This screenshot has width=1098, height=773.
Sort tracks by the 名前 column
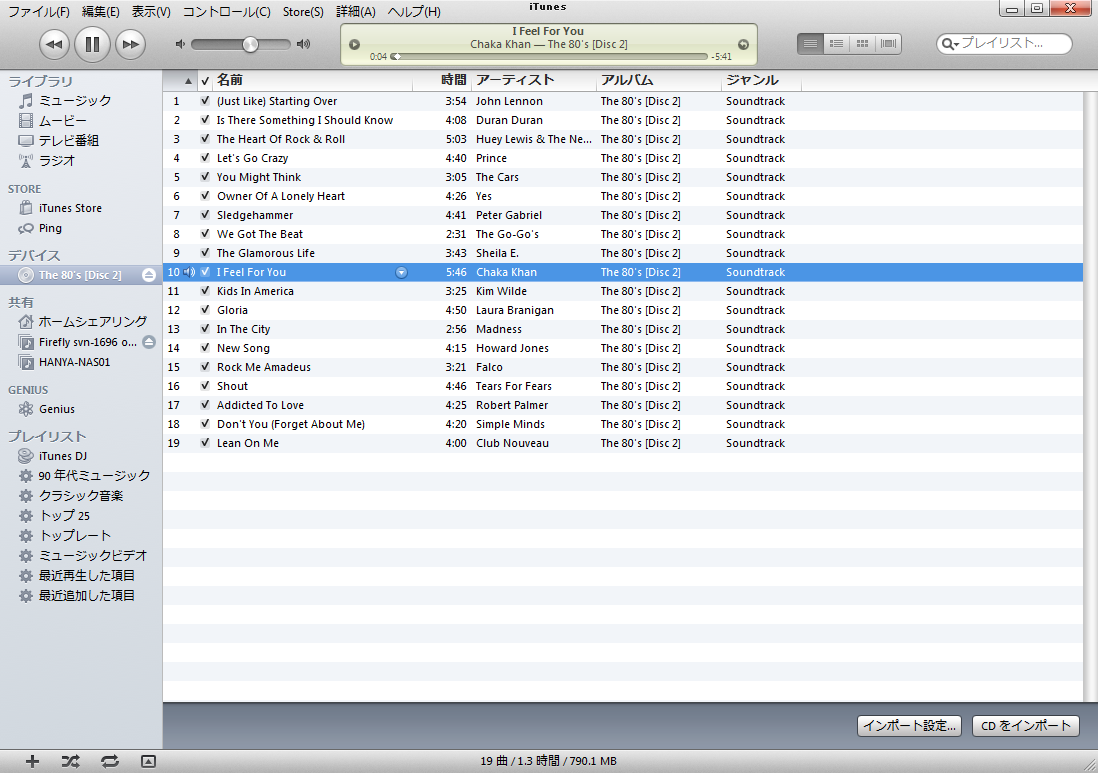pos(313,81)
